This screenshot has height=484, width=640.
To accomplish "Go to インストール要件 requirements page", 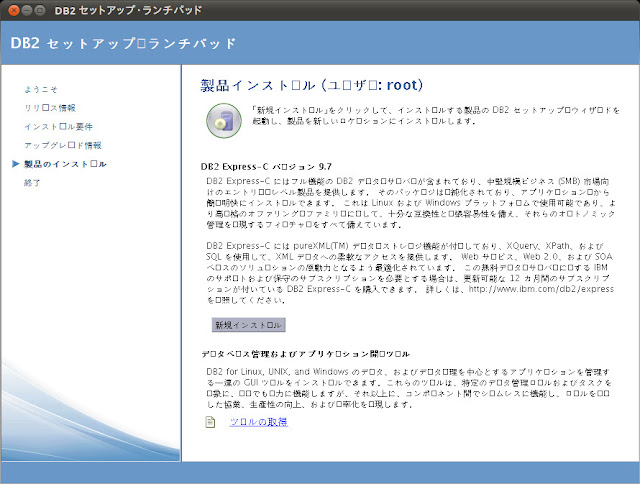I will (58, 127).
